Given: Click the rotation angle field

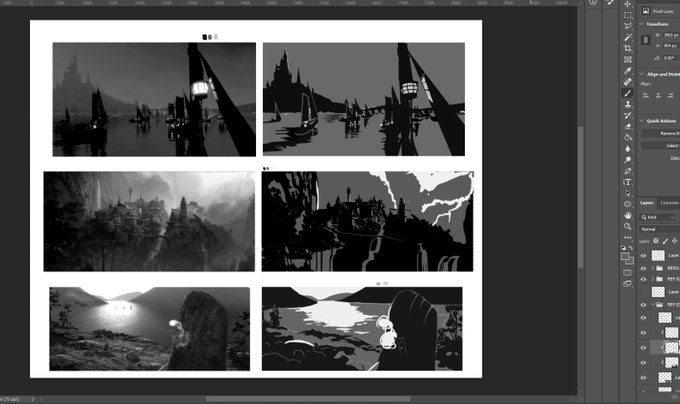Looking at the screenshot, I should tap(671, 58).
